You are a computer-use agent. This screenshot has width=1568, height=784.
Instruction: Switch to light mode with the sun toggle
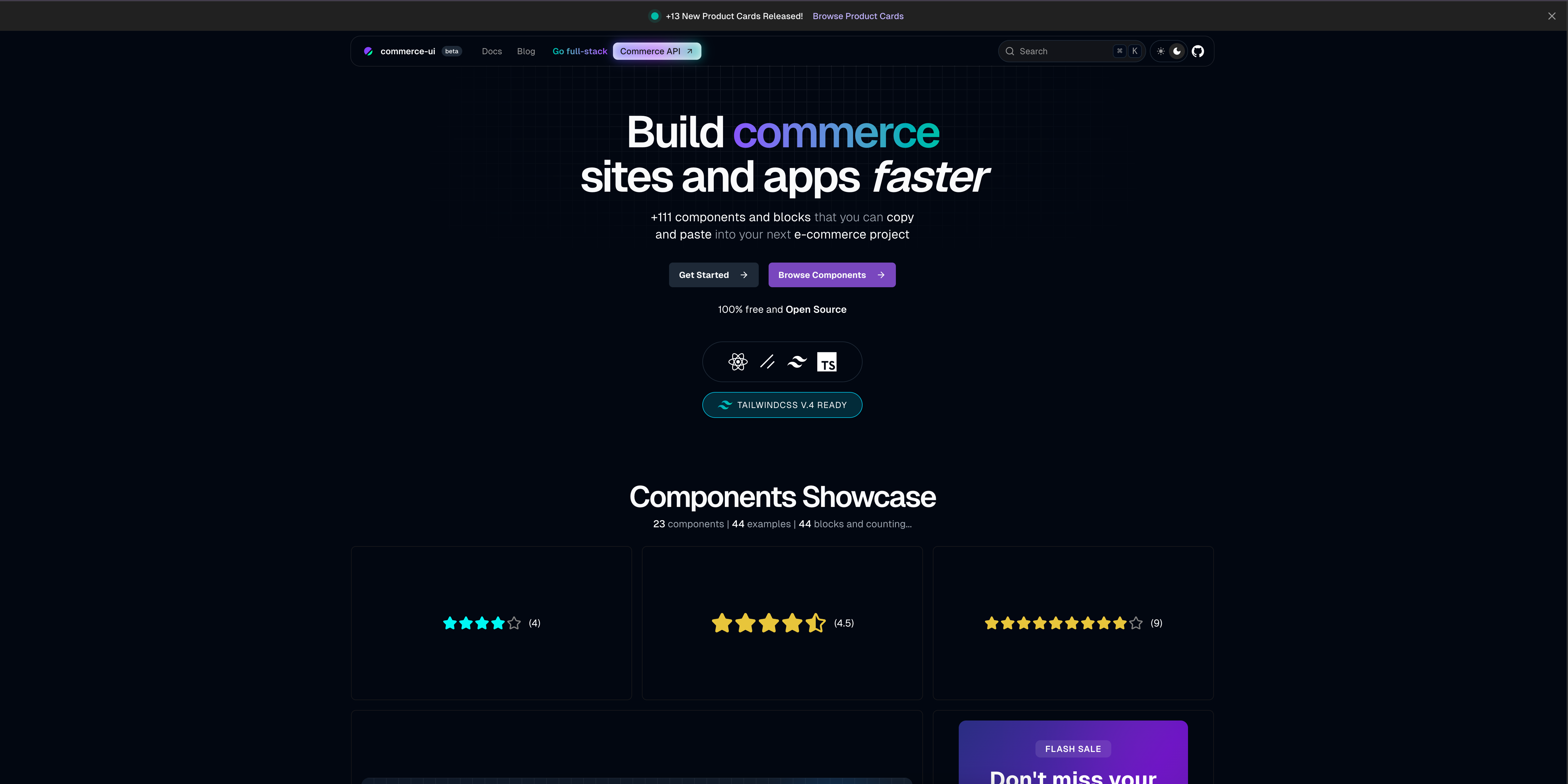point(1160,51)
